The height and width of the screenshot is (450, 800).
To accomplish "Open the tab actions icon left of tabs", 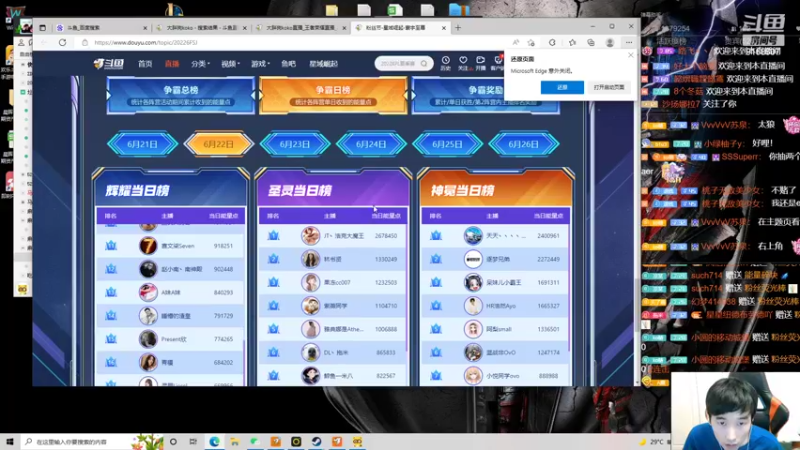I will tap(42, 28).
